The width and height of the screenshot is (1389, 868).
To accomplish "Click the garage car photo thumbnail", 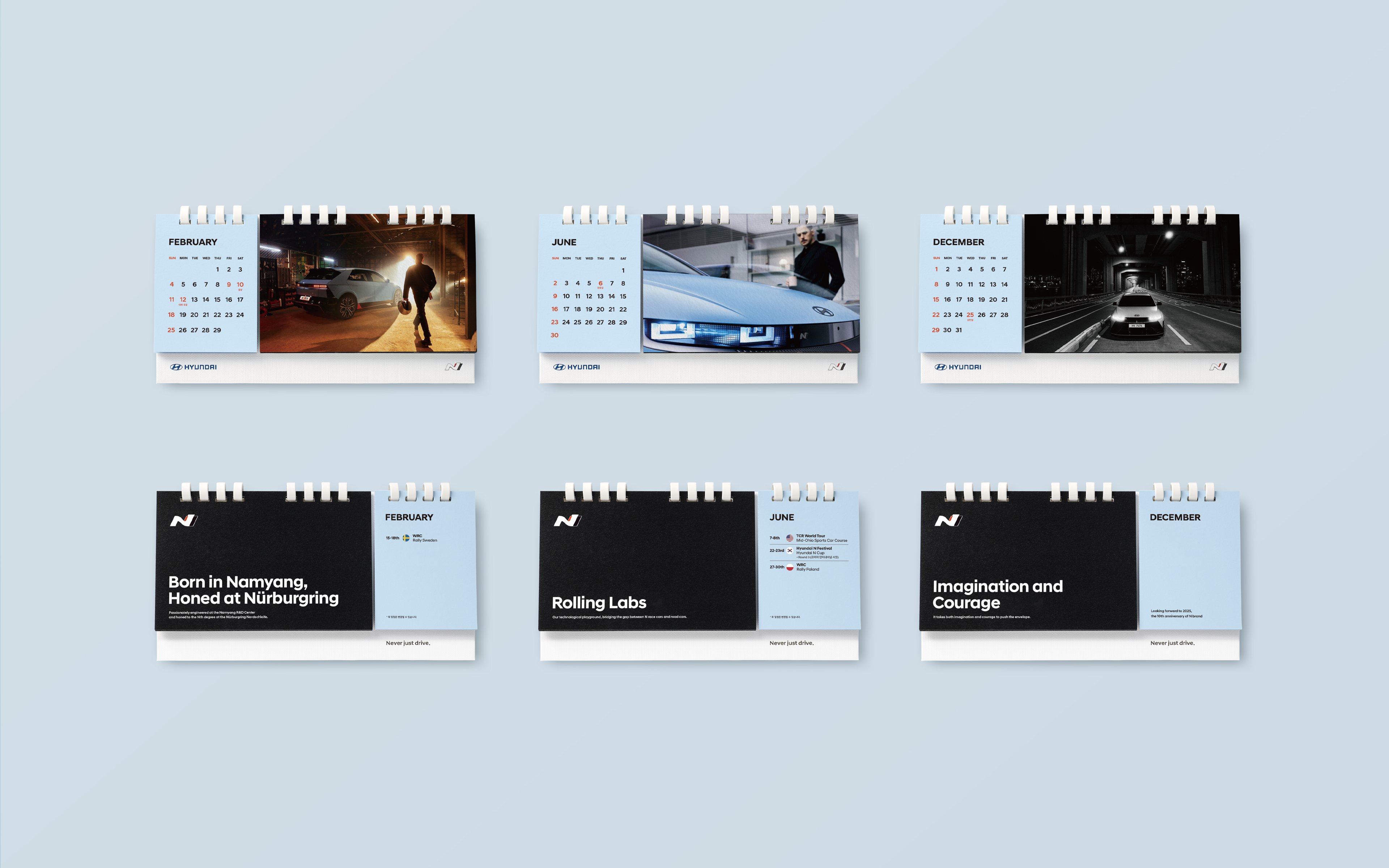I will [368, 284].
